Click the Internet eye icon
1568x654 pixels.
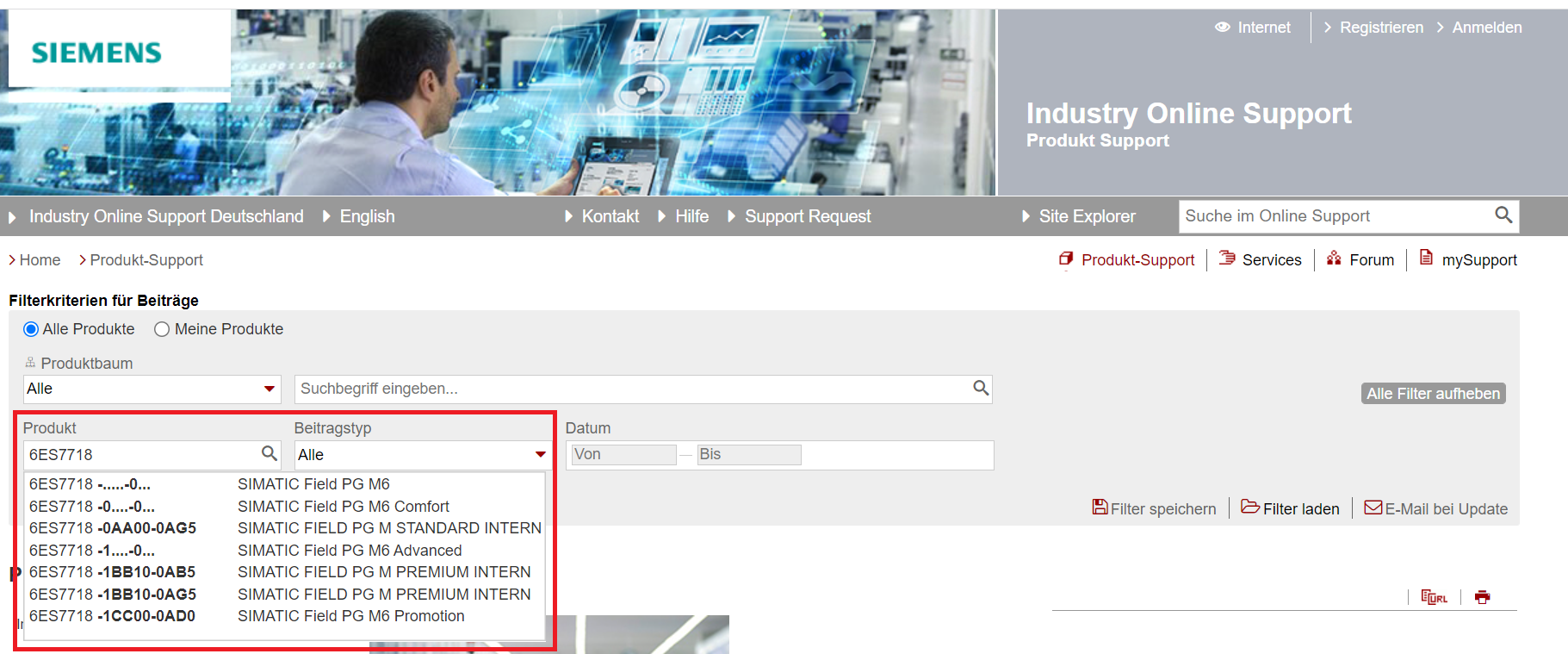tap(1222, 28)
